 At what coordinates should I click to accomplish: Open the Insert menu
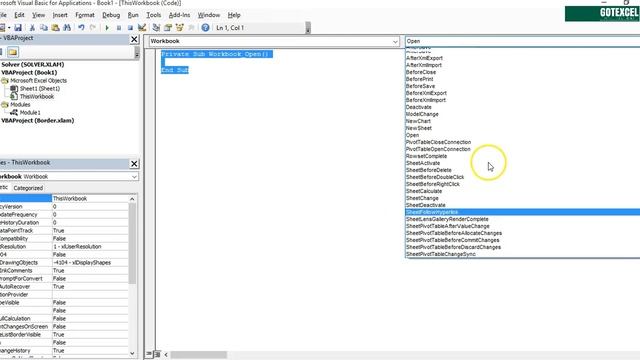[x=60, y=15]
